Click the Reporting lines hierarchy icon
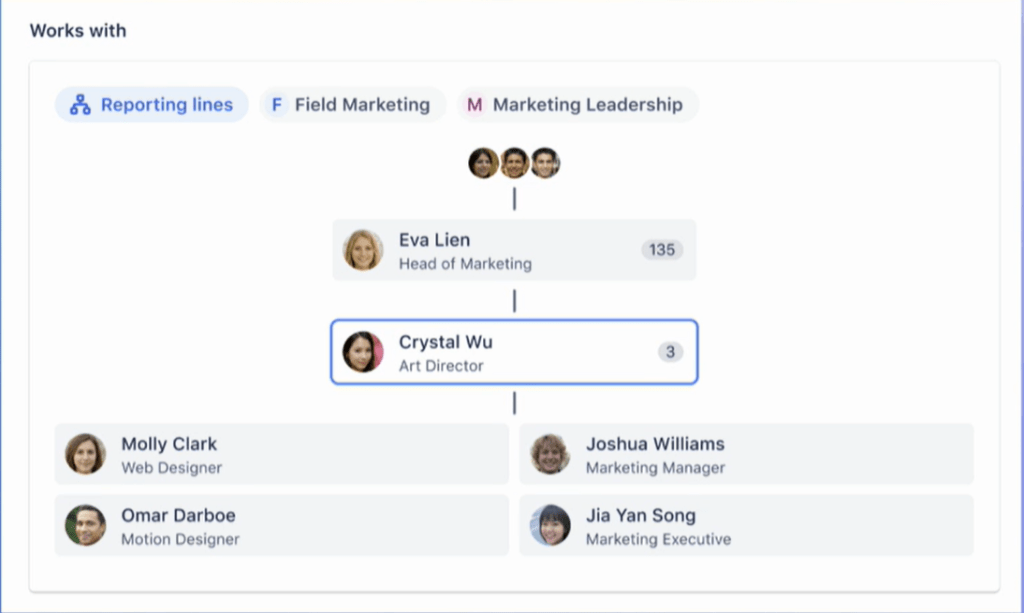The height and width of the screenshot is (613, 1024). tap(80, 105)
